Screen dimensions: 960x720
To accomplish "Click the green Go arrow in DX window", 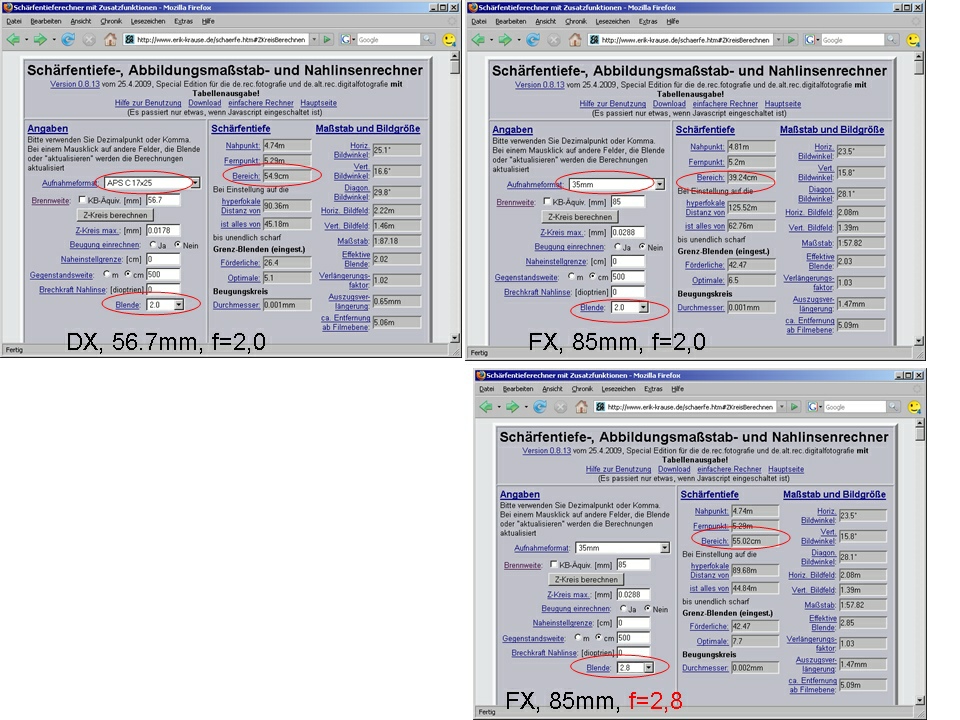I will coord(327,40).
